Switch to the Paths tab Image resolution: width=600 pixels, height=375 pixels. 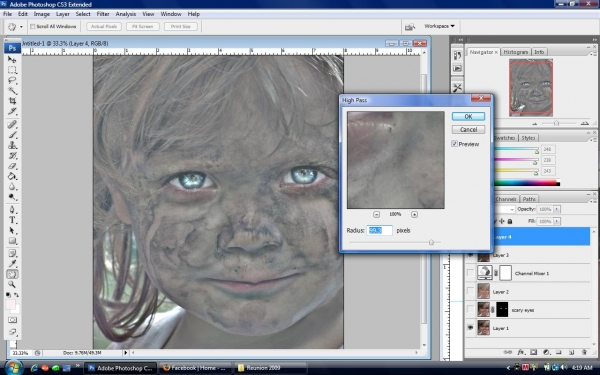pyautogui.click(x=529, y=199)
